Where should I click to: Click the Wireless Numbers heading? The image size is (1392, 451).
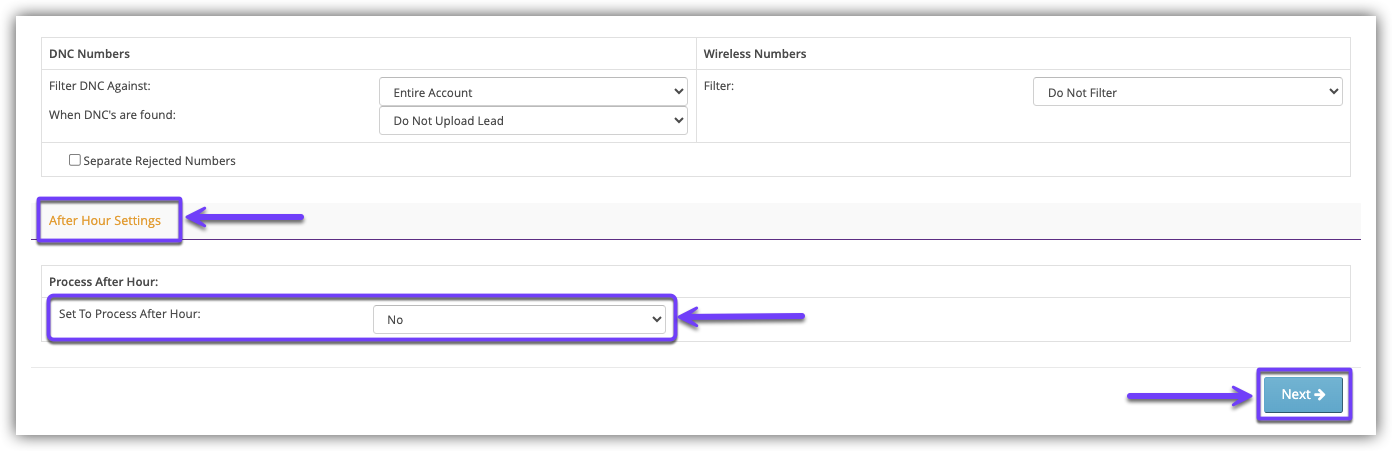coord(755,54)
